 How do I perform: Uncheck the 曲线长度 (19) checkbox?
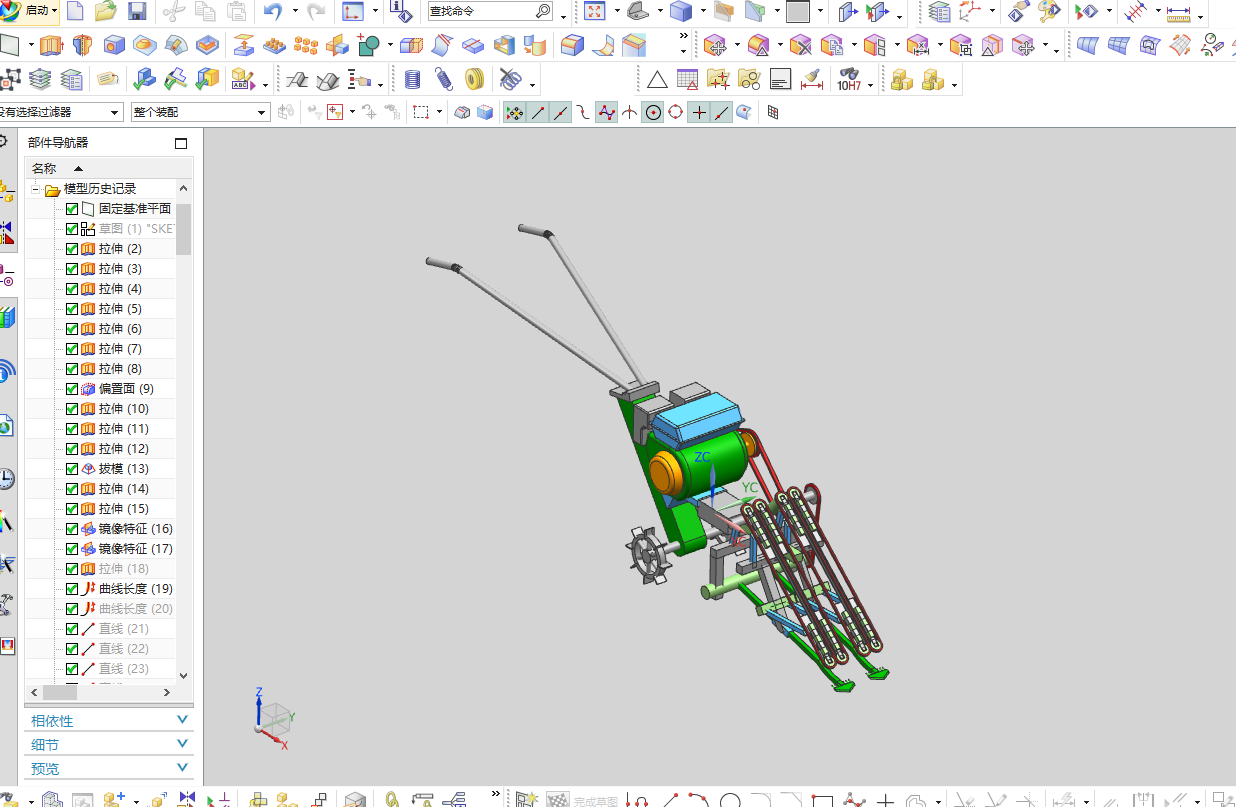pyautogui.click(x=72, y=589)
